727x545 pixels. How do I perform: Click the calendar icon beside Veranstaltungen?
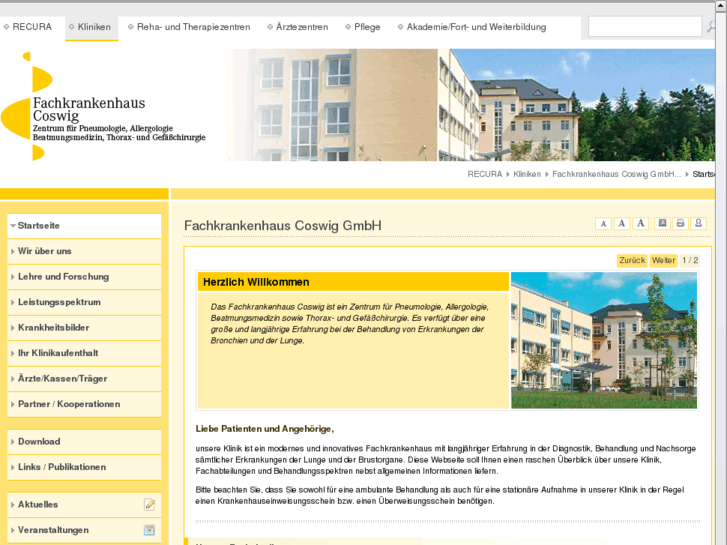click(x=149, y=530)
